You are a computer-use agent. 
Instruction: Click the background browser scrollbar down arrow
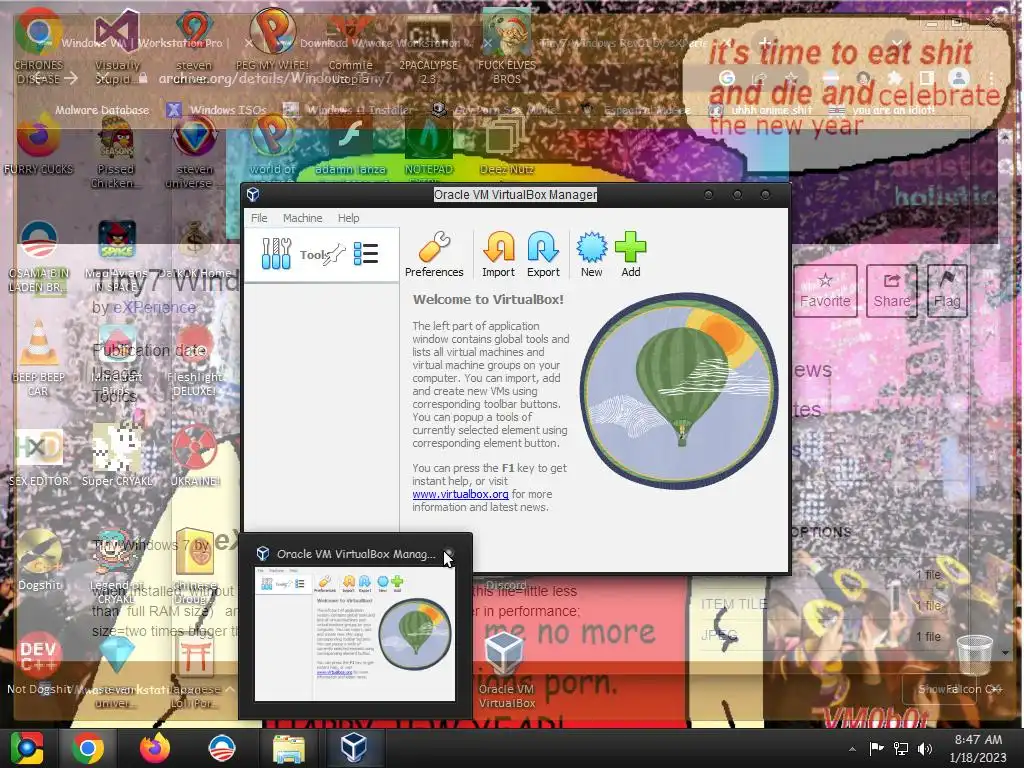[1004, 652]
